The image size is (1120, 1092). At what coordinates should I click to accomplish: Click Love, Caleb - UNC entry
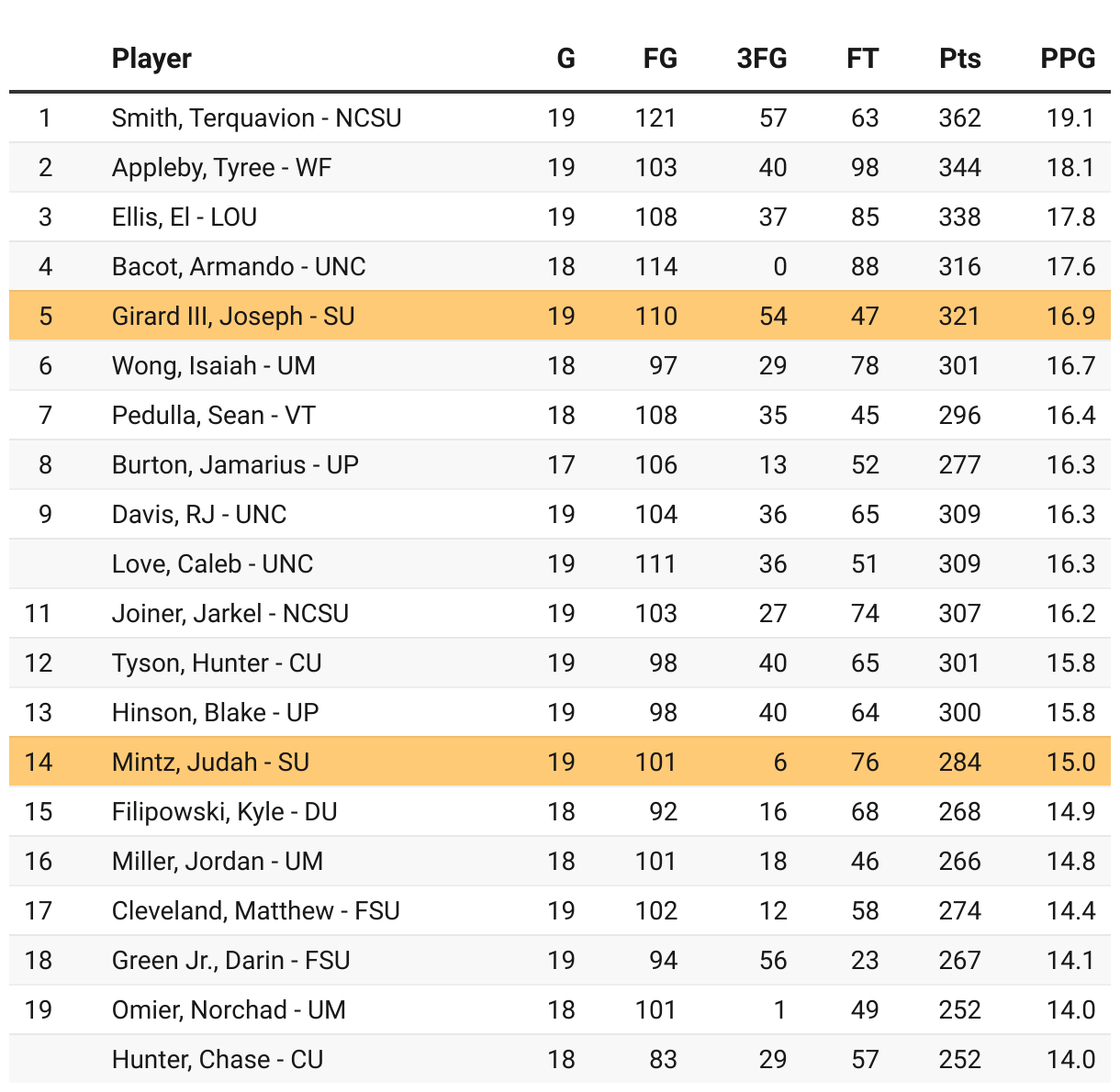[x=212, y=564]
